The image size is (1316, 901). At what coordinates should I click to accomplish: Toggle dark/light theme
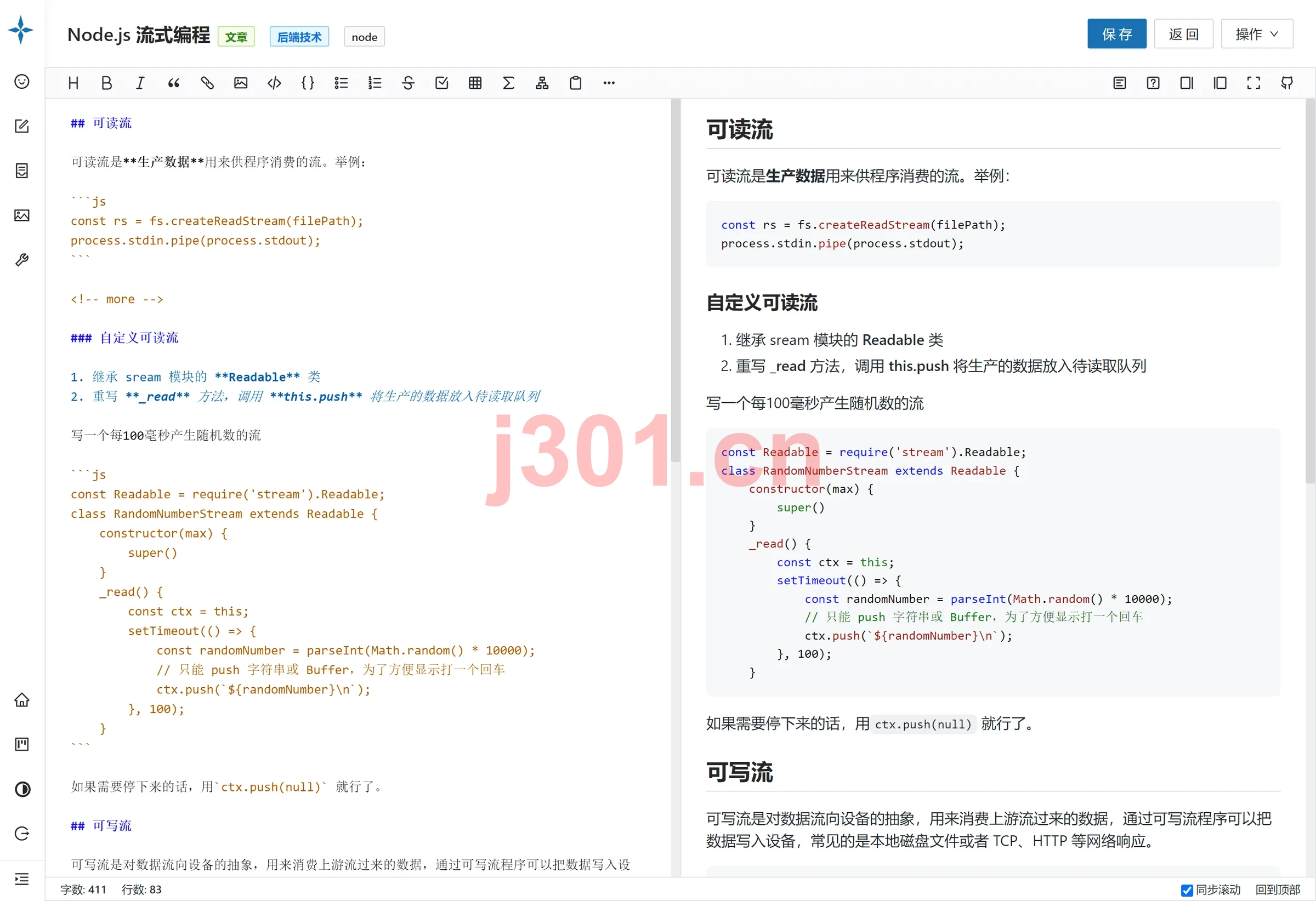[x=22, y=789]
